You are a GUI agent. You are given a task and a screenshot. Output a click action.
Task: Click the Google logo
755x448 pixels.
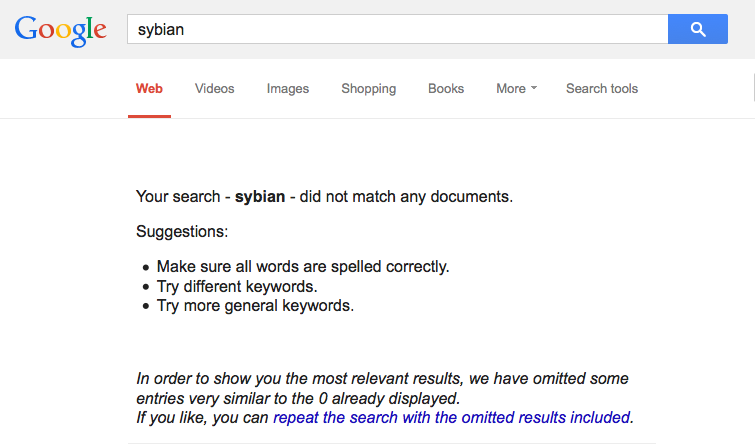click(60, 30)
